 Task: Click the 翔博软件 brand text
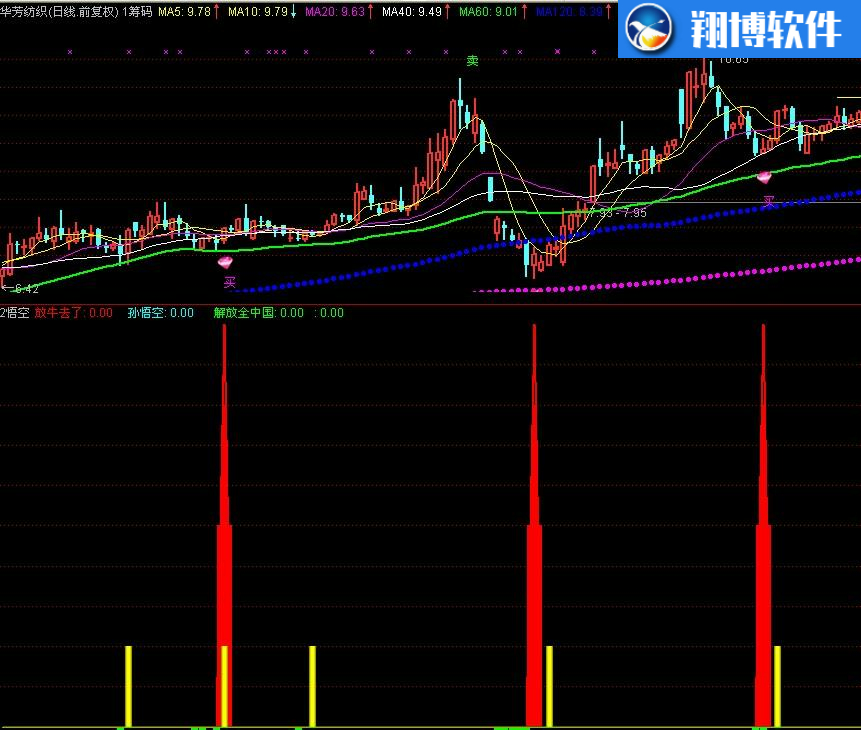click(x=766, y=30)
